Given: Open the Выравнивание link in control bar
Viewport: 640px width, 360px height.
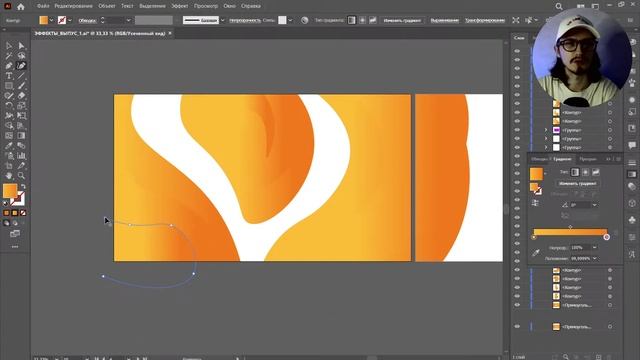Looking at the screenshot, I should [x=444, y=20].
